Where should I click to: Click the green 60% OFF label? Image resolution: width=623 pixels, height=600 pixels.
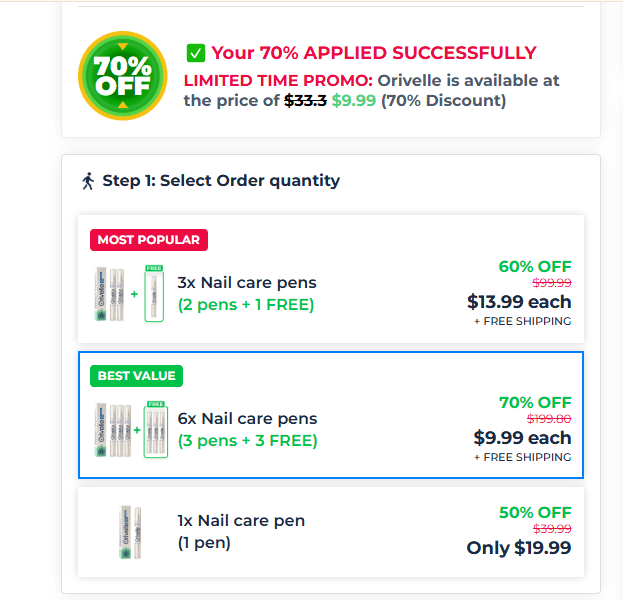[535, 266]
